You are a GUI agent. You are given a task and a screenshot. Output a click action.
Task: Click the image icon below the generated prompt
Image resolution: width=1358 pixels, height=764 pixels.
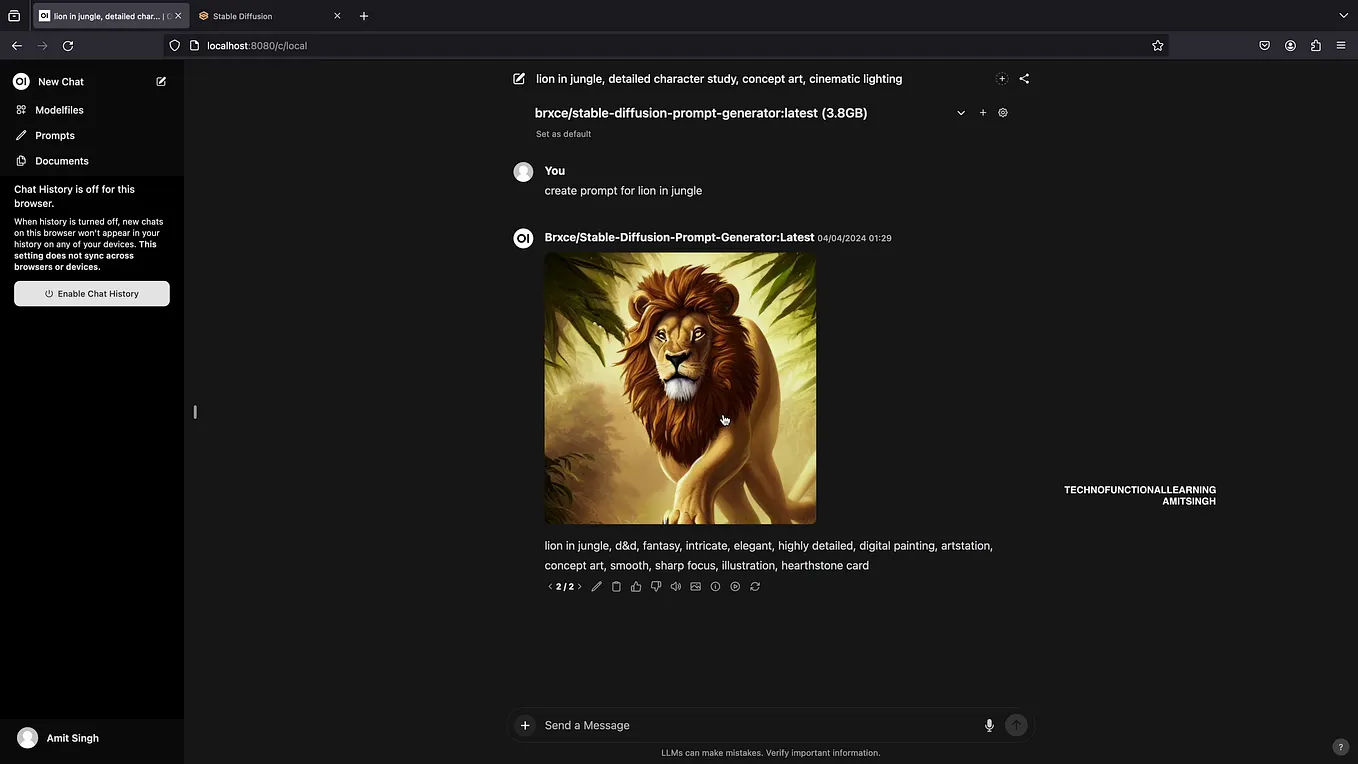(x=695, y=586)
